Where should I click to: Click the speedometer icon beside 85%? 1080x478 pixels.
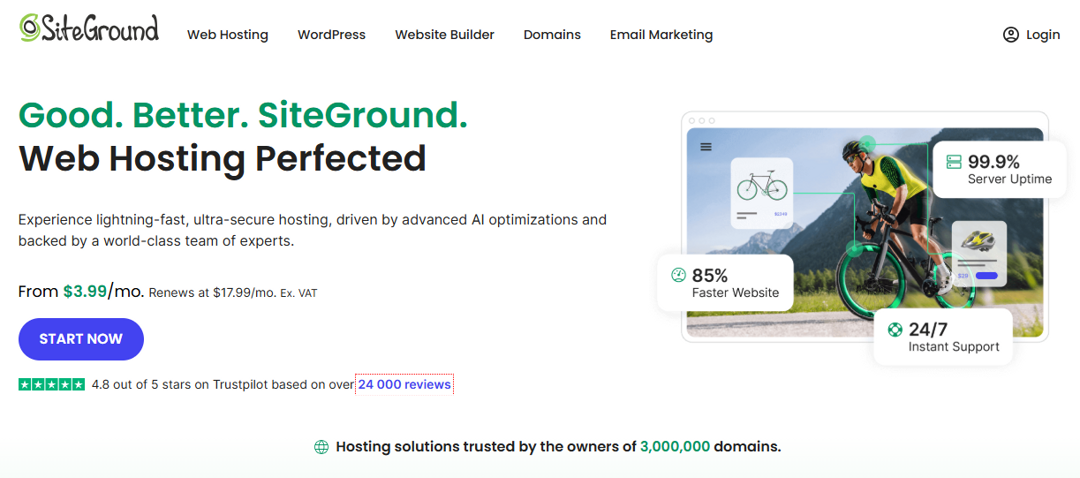coord(678,276)
